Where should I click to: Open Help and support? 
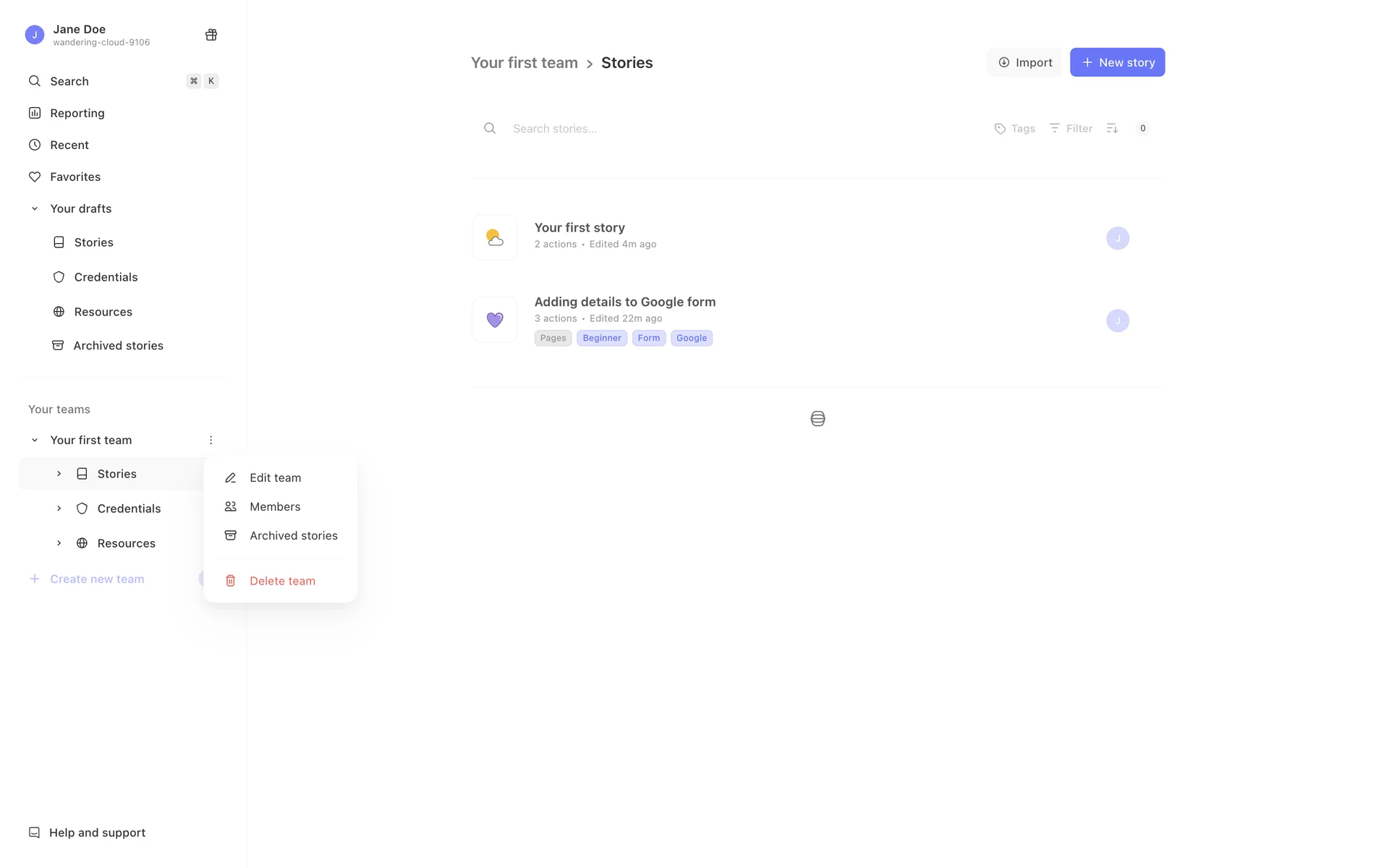point(97,833)
